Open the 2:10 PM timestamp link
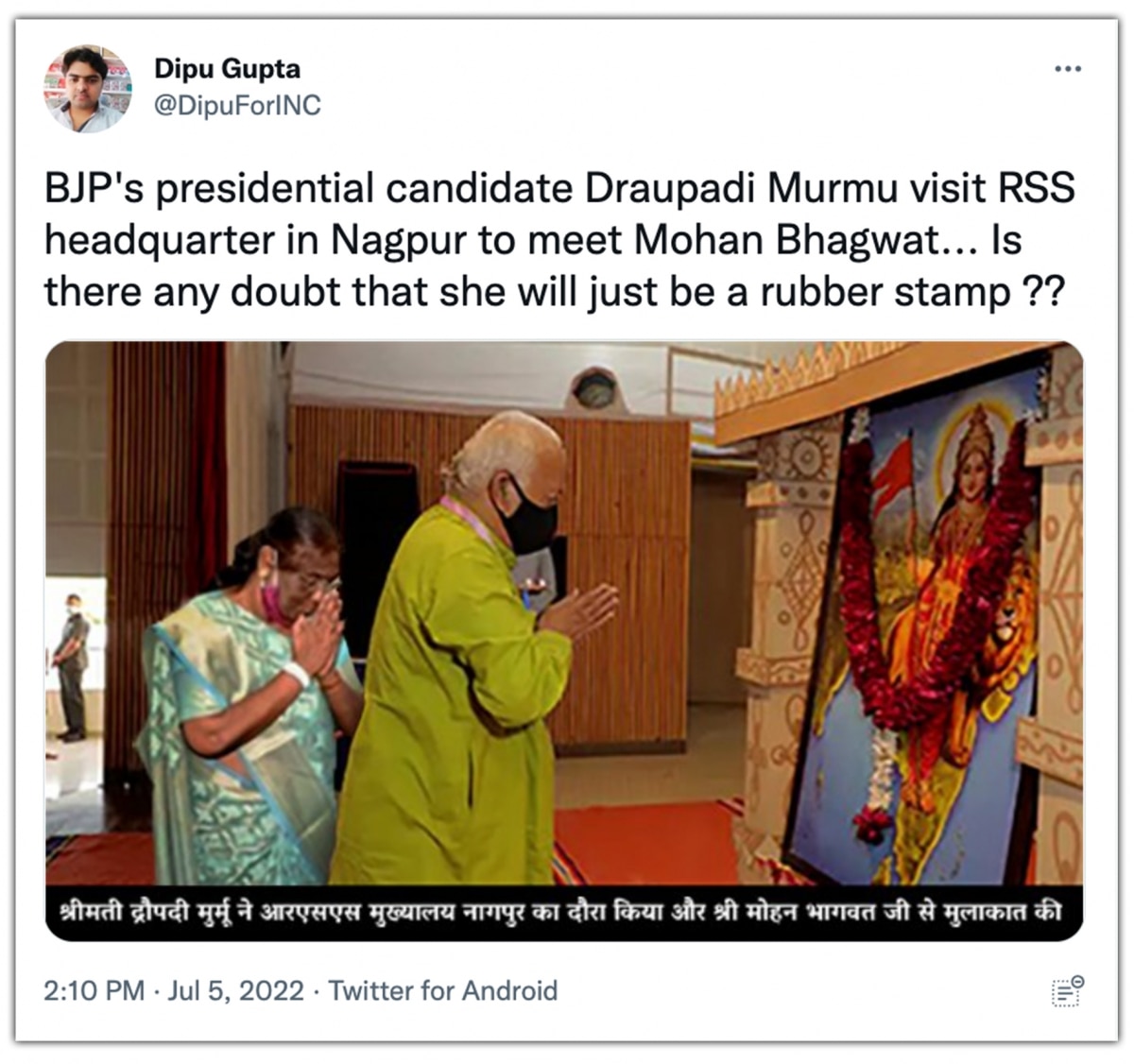The image size is (1134, 1064). (x=94, y=990)
